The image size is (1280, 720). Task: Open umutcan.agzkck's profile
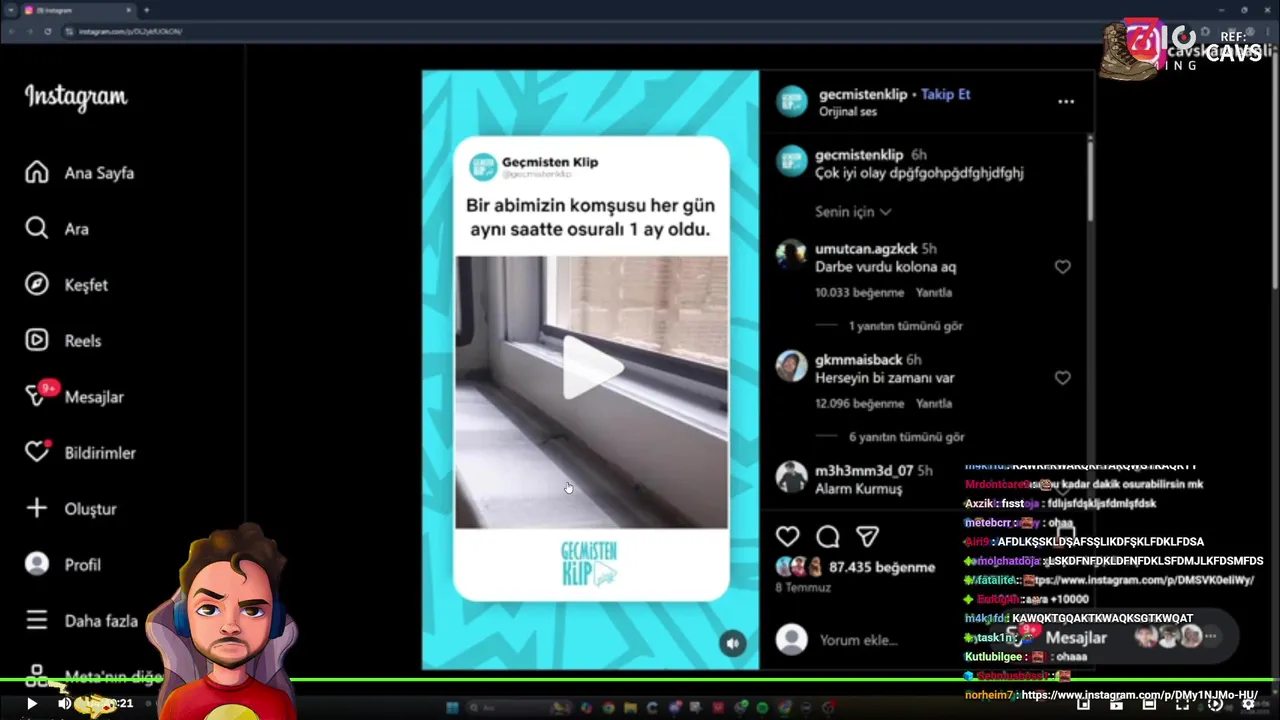coord(866,248)
